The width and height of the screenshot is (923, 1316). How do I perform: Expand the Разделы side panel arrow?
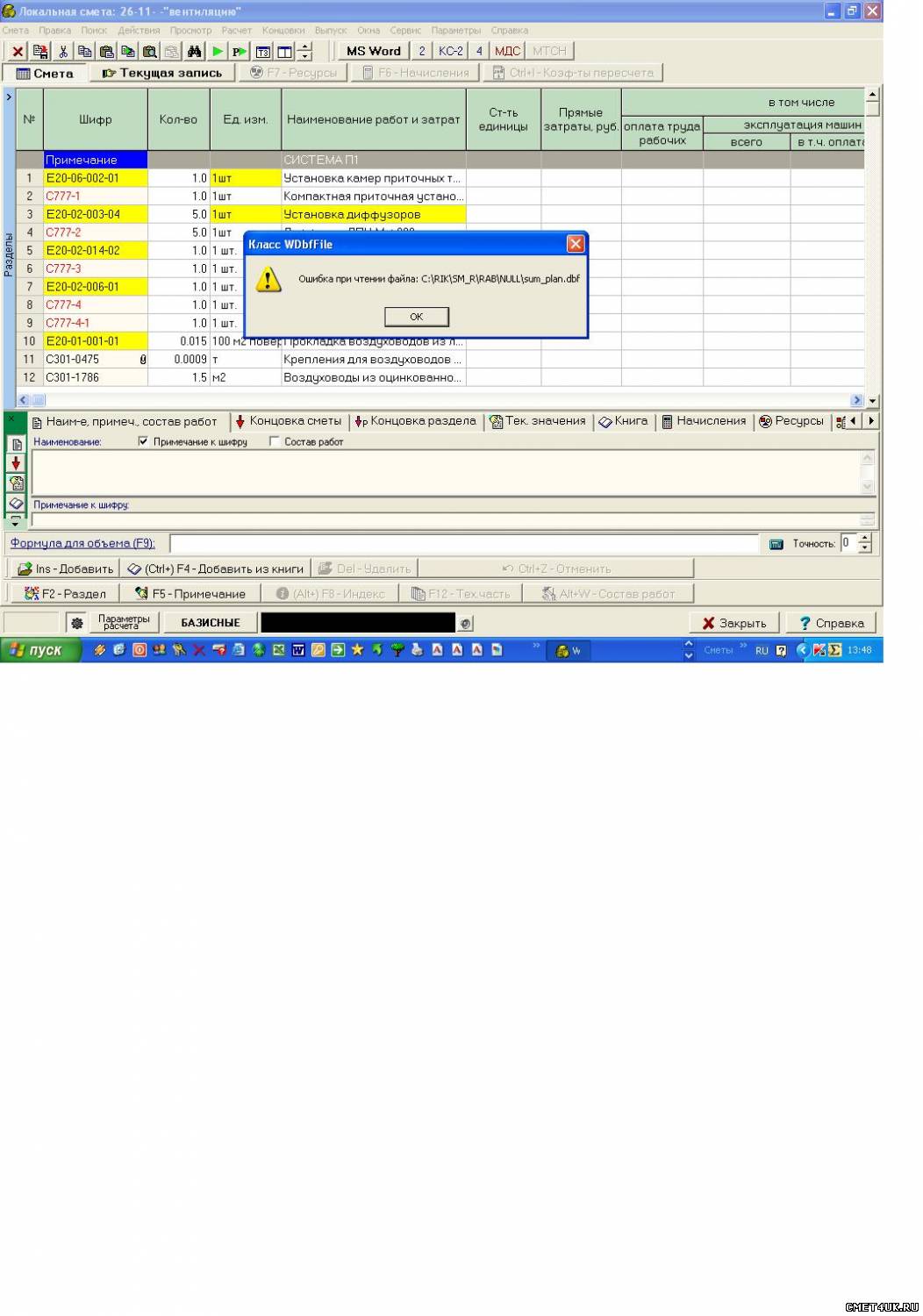click(x=9, y=97)
